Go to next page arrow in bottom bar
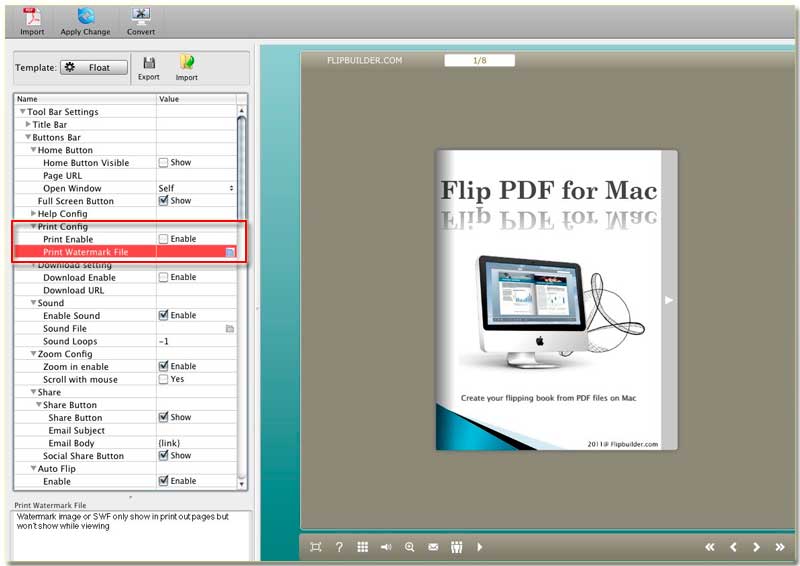This screenshot has height=566, width=800. [x=756, y=547]
